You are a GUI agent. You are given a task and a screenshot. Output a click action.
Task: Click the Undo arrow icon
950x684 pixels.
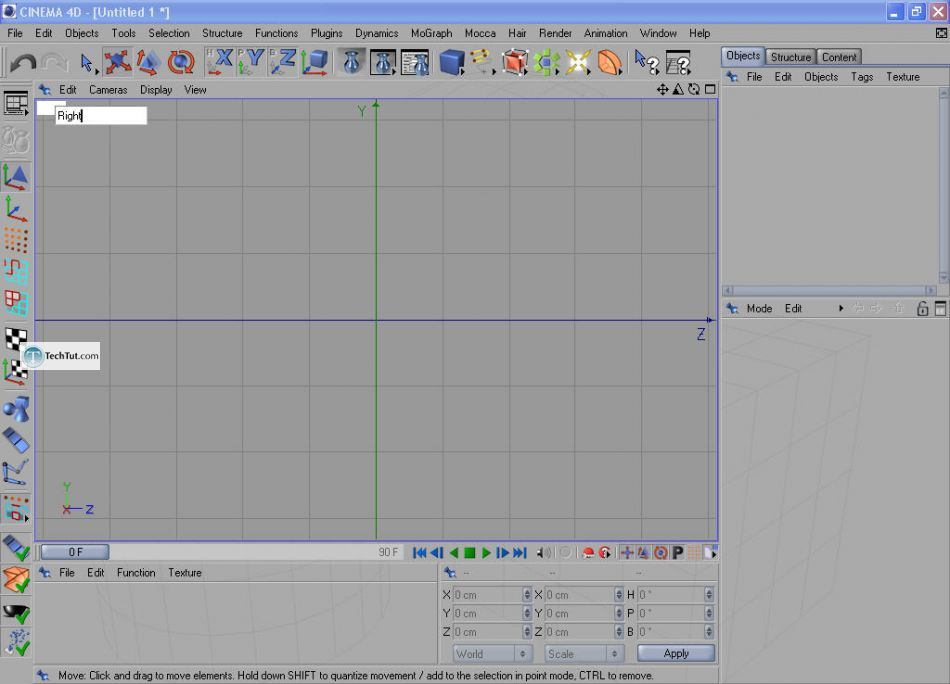(x=23, y=62)
